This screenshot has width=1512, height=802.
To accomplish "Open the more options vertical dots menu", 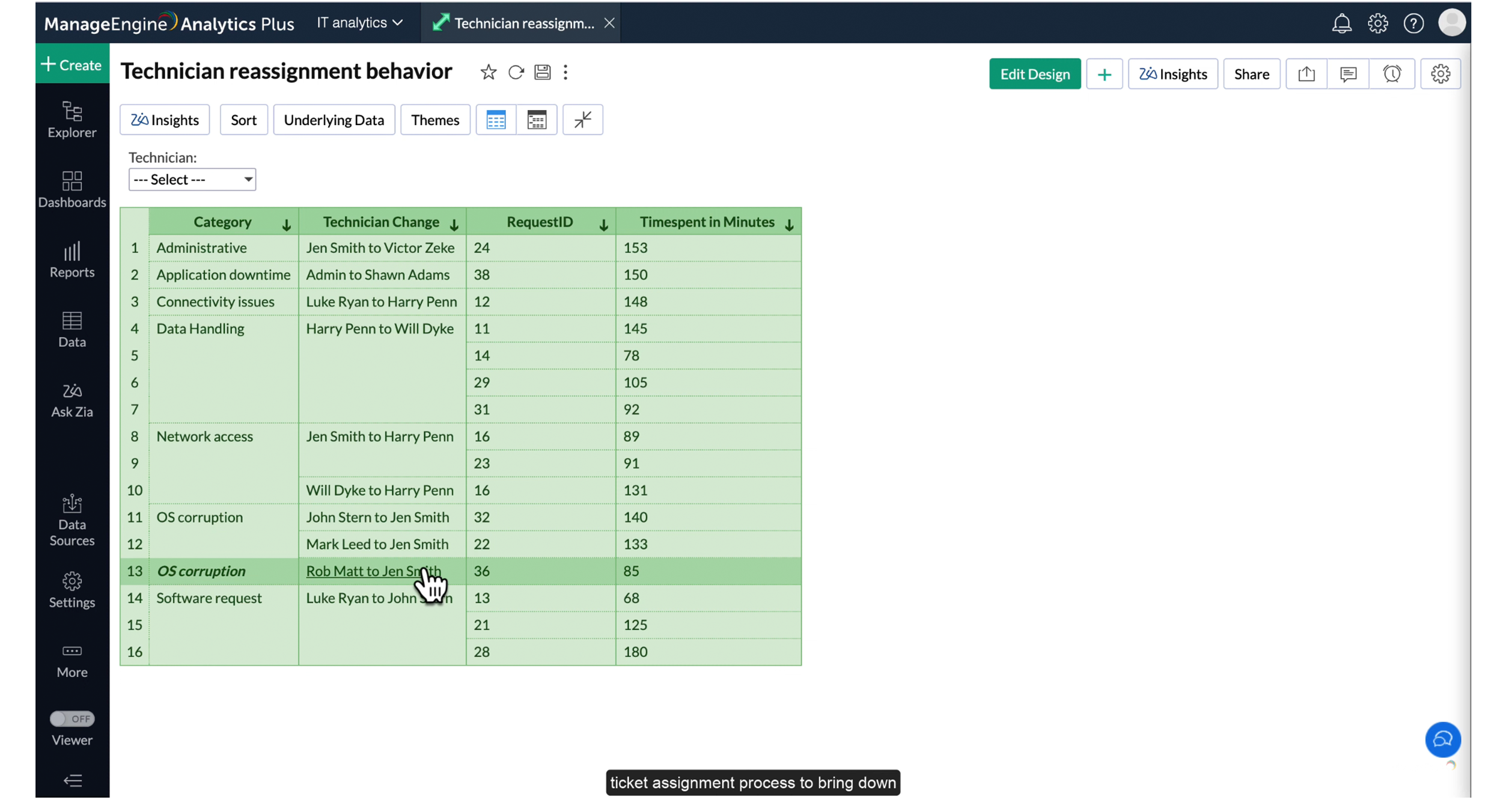I will click(x=565, y=72).
